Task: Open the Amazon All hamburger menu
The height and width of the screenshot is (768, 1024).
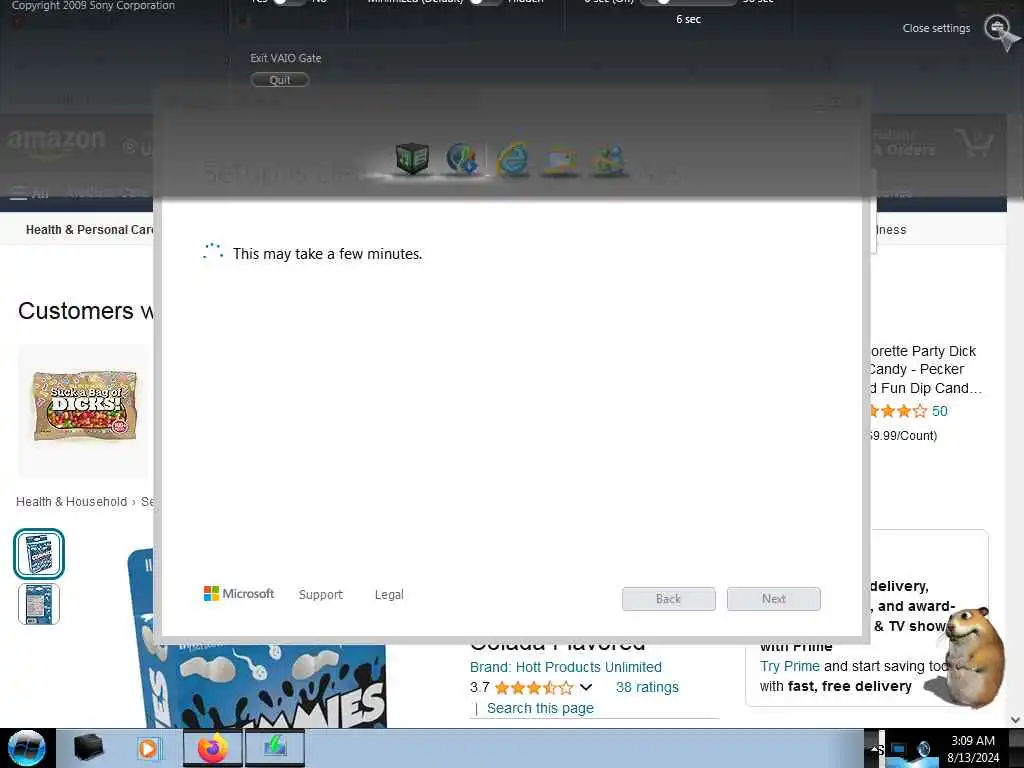Action: tap(29, 193)
